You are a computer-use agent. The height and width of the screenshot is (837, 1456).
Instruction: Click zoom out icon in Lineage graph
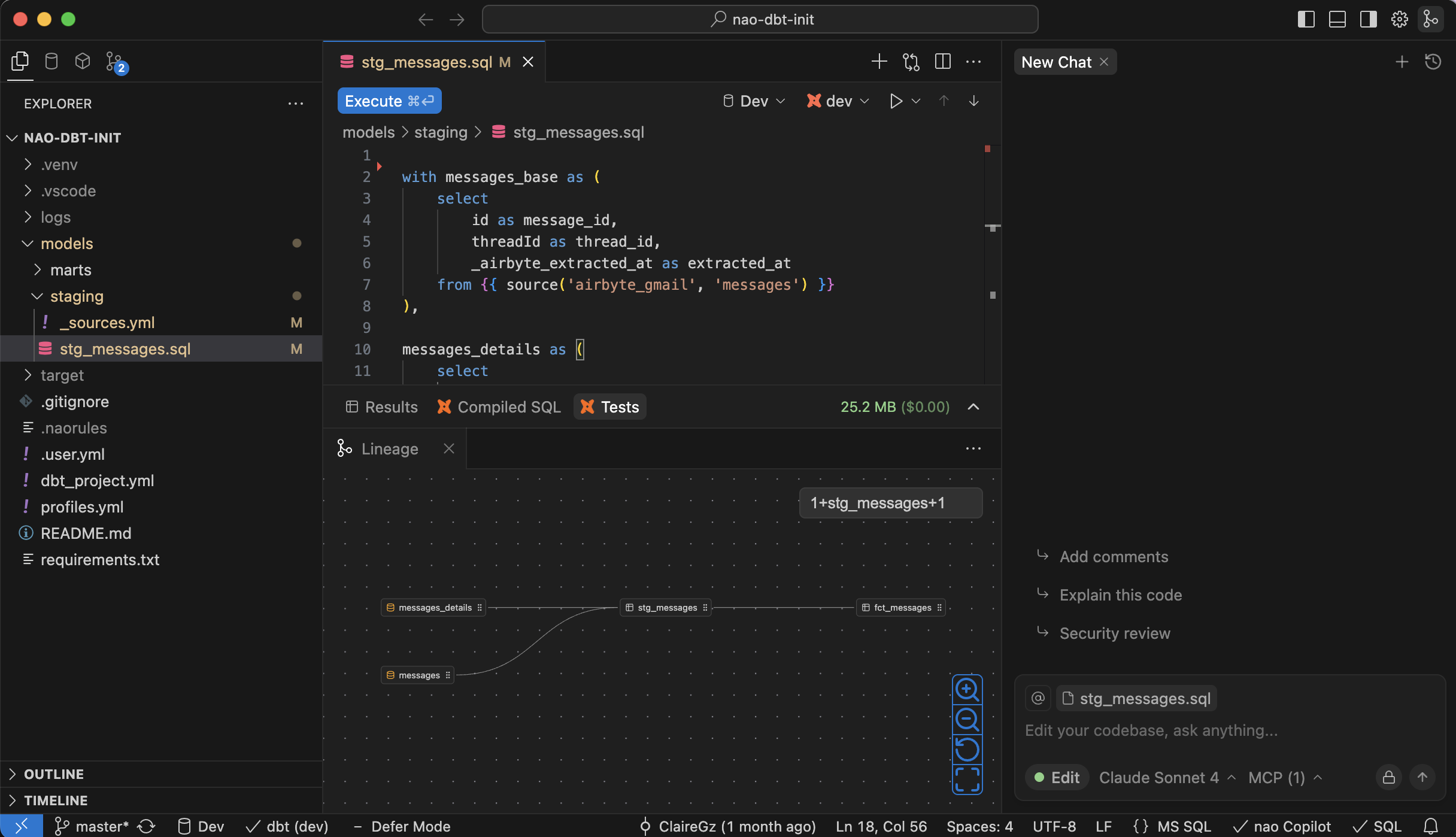coord(967,720)
